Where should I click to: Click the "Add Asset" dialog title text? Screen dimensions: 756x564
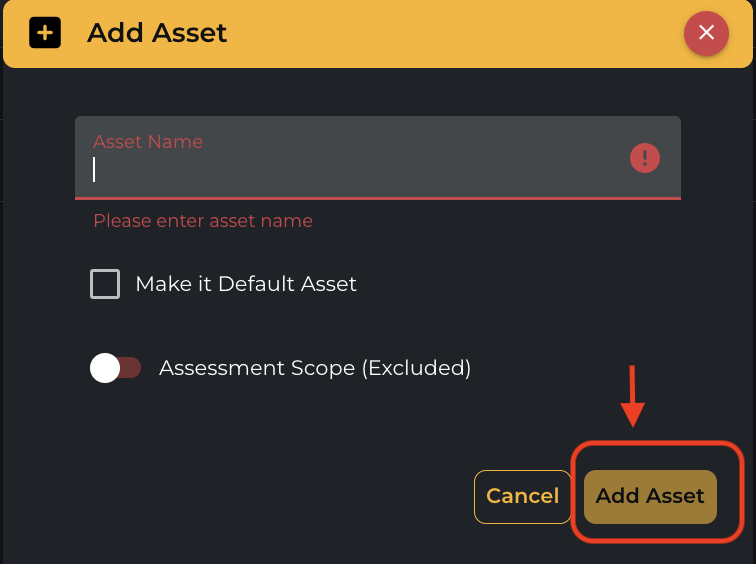coord(157,33)
